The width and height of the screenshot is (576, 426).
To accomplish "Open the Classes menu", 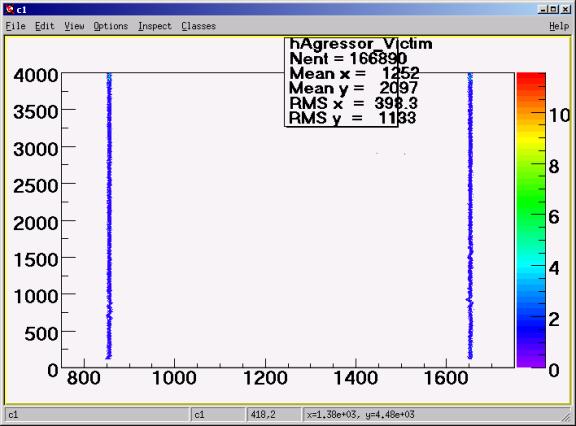I will (x=198, y=26).
